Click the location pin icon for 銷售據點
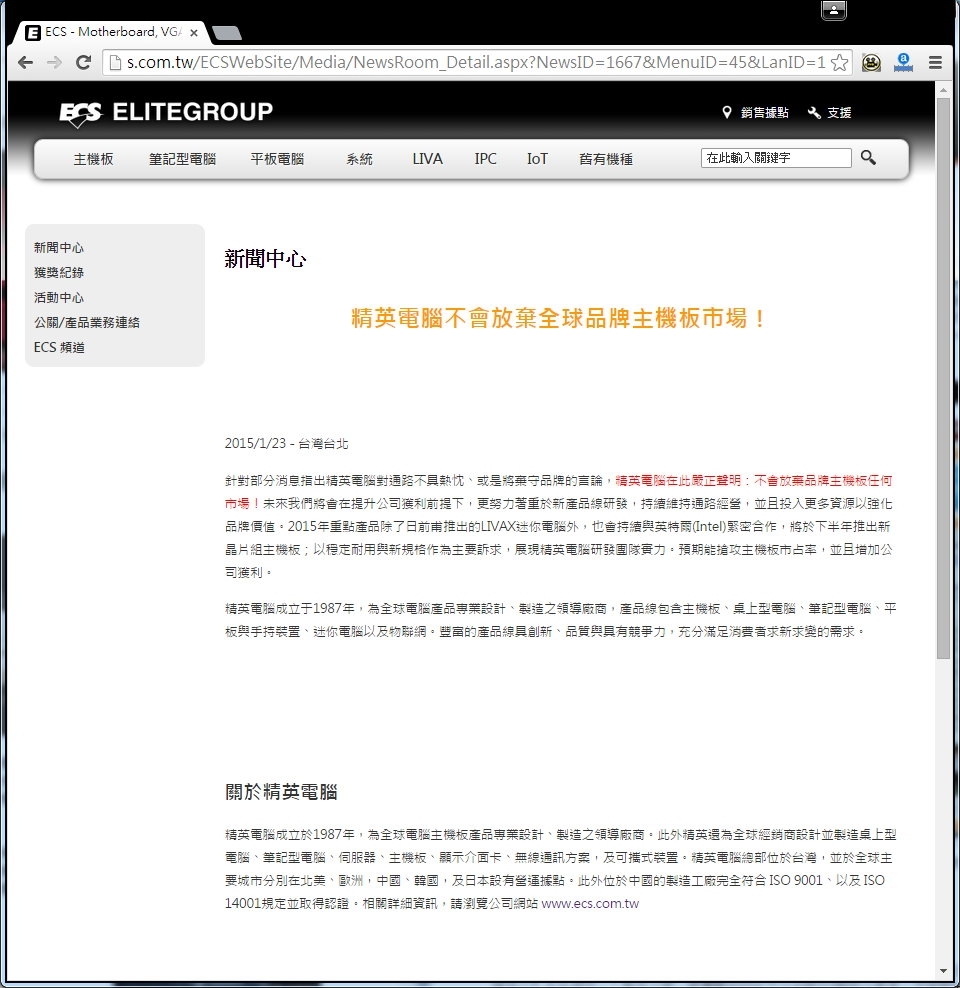Viewport: 960px width, 988px height. (726, 112)
